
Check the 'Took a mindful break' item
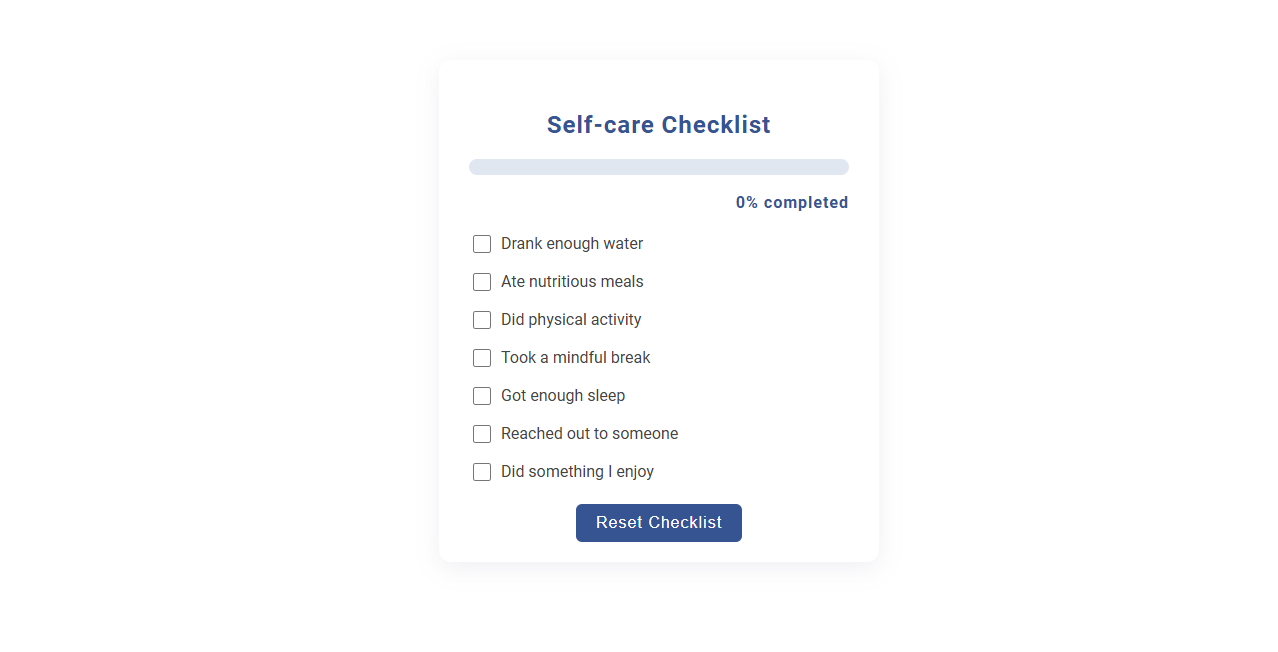482,358
